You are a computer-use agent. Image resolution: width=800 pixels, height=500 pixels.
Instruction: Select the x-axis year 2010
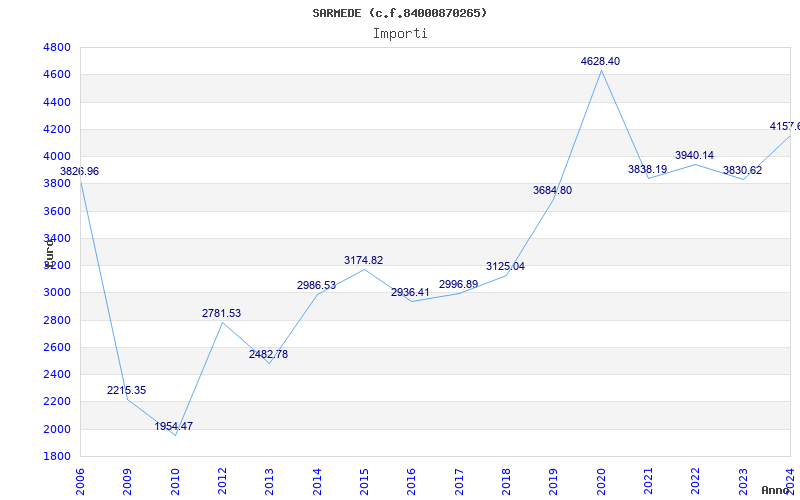[x=175, y=482]
